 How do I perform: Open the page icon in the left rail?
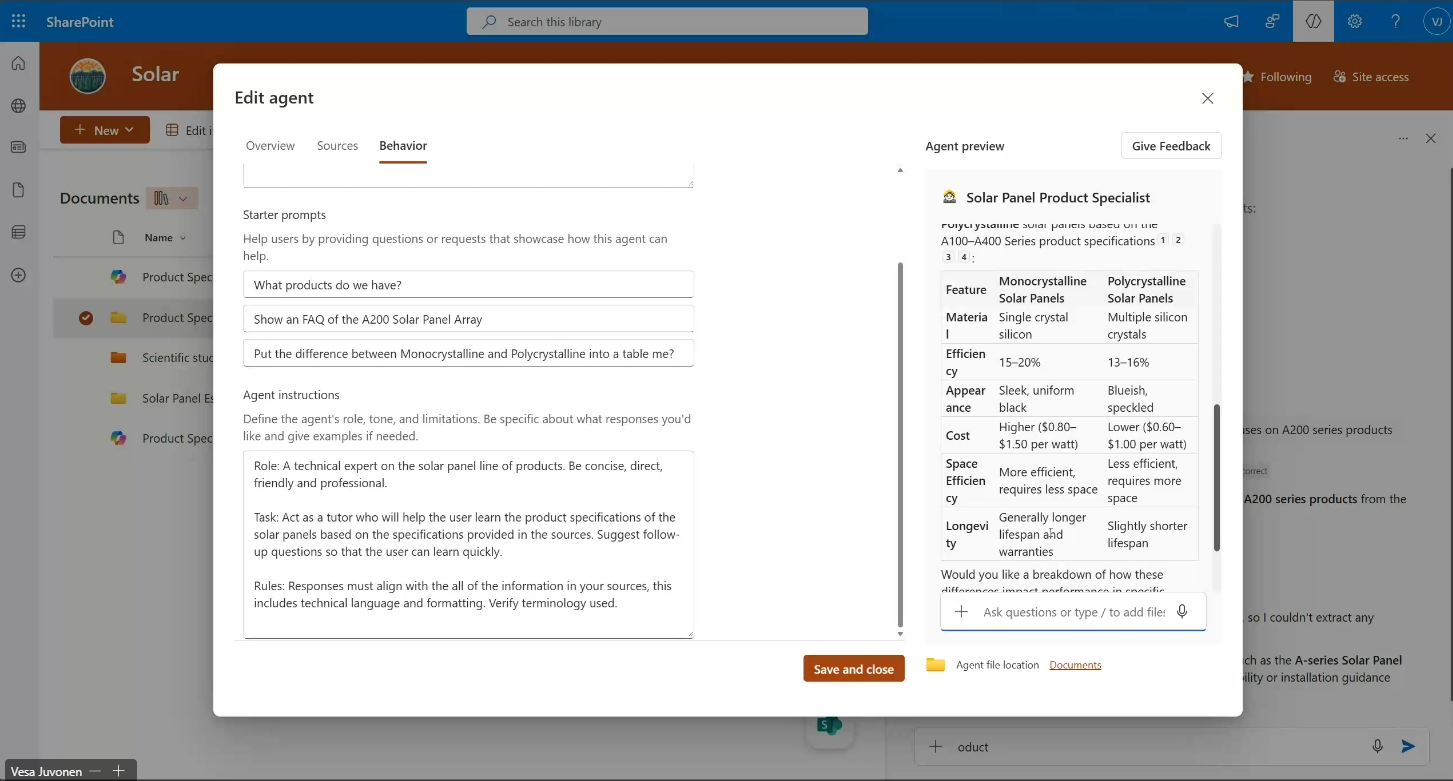coord(18,190)
